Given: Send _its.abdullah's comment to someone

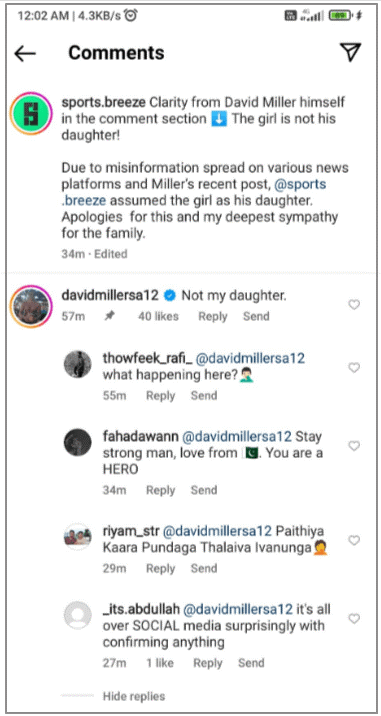Looking at the screenshot, I should [x=251, y=663].
